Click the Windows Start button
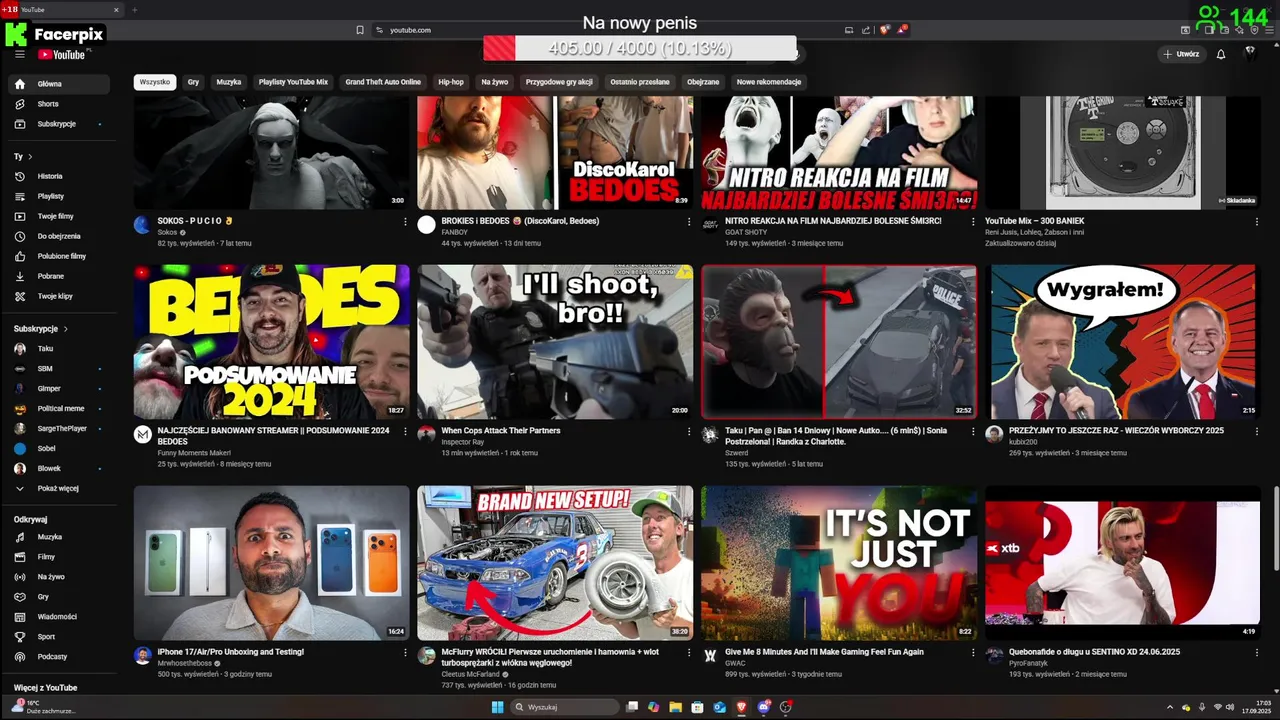The image size is (1280, 720). [498, 707]
